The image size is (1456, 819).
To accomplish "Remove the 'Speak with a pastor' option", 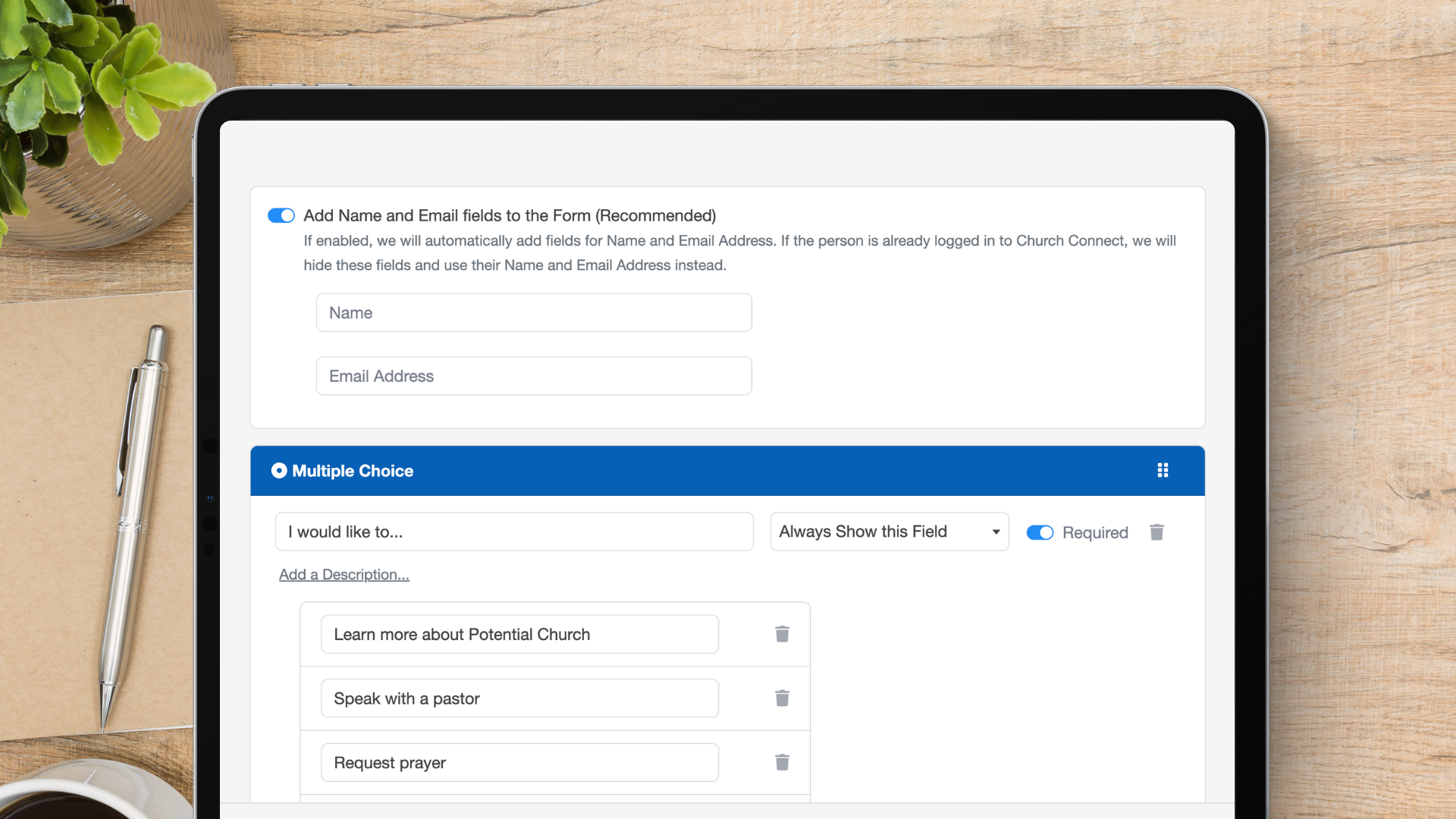I will click(x=782, y=698).
